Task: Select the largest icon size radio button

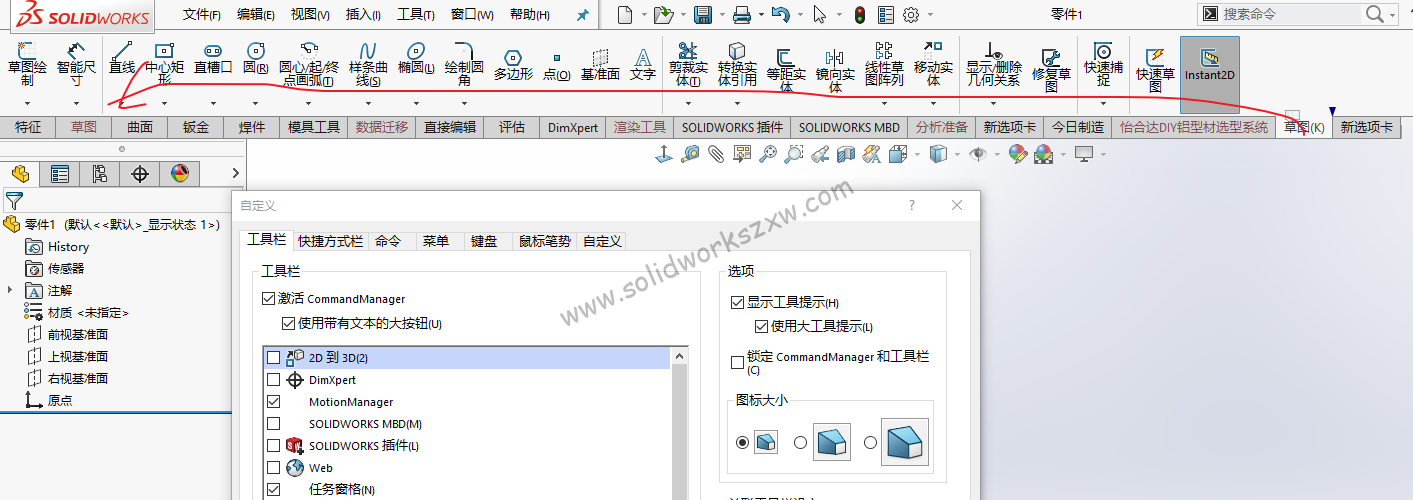Action: pos(871,442)
